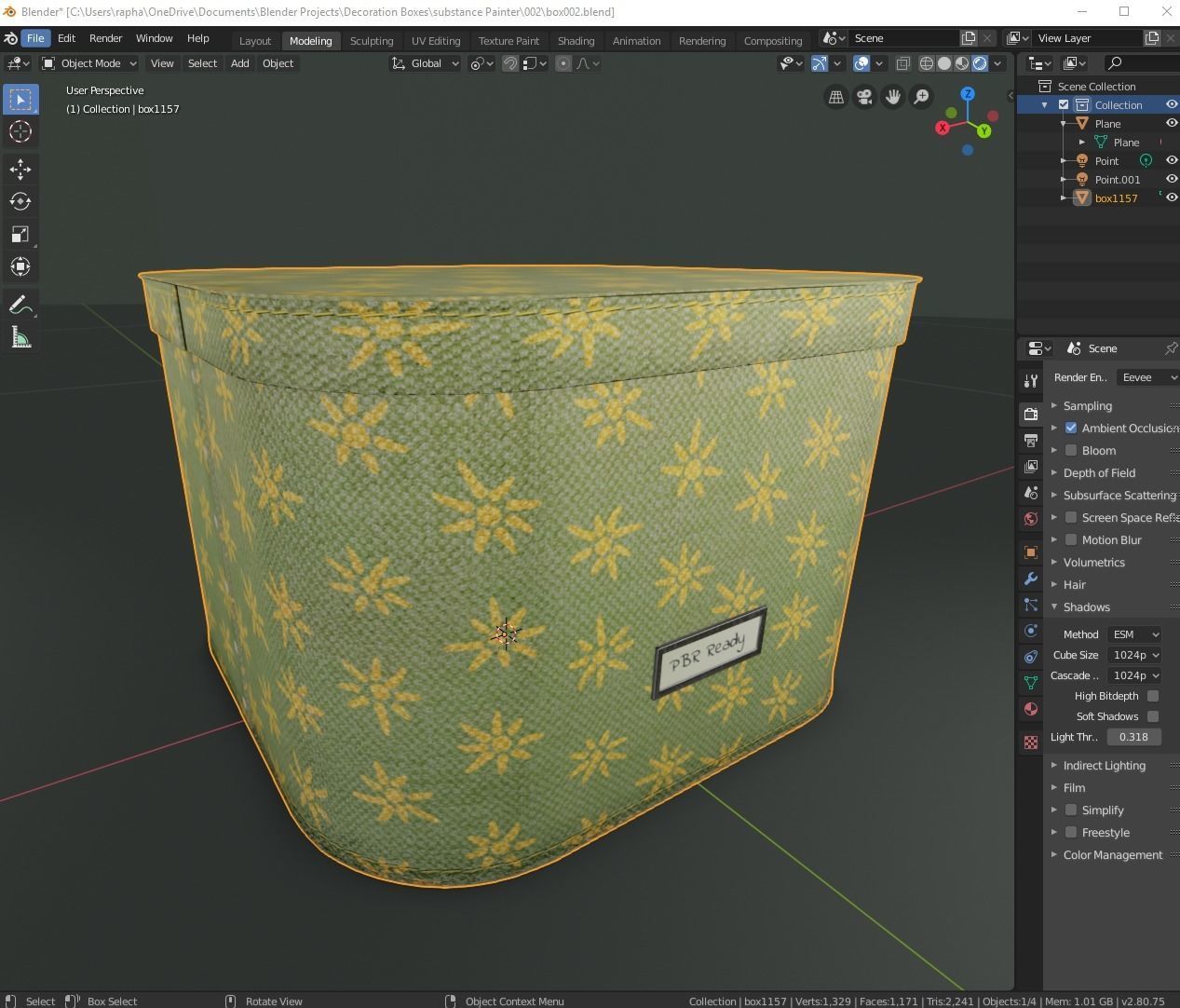
Task: Enable the Motion Blur checkbox
Action: (x=1071, y=539)
